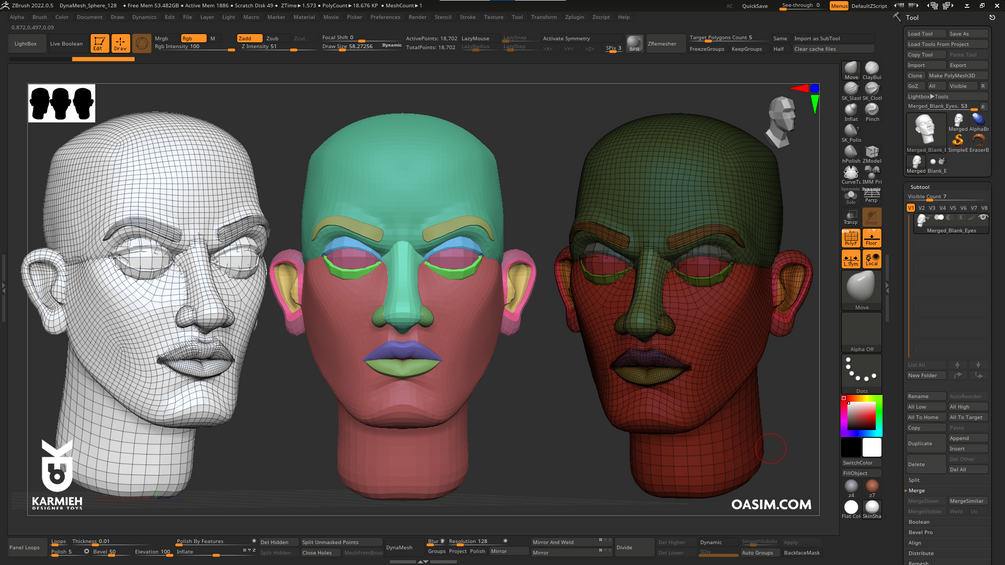
Task: Collapse the Tool palette header
Action: coord(912,18)
